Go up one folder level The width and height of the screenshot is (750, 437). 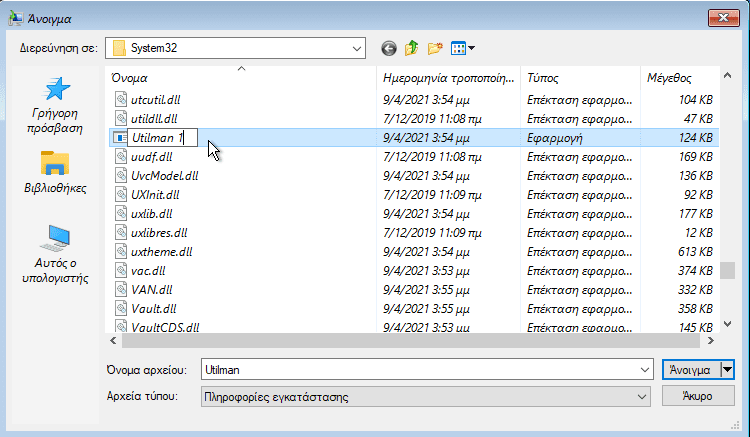pyautogui.click(x=411, y=48)
